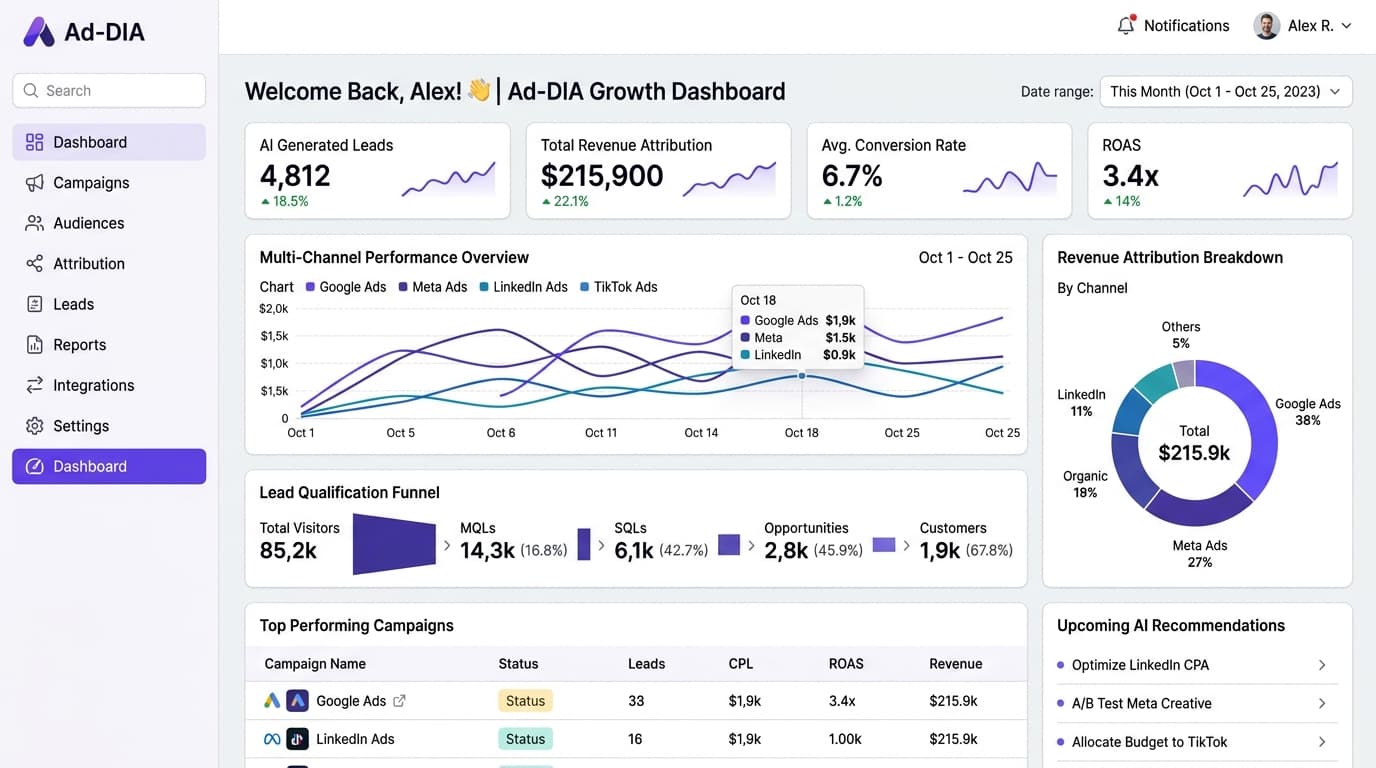
Task: Click the Google Ads logo in campaigns table
Action: click(272, 701)
